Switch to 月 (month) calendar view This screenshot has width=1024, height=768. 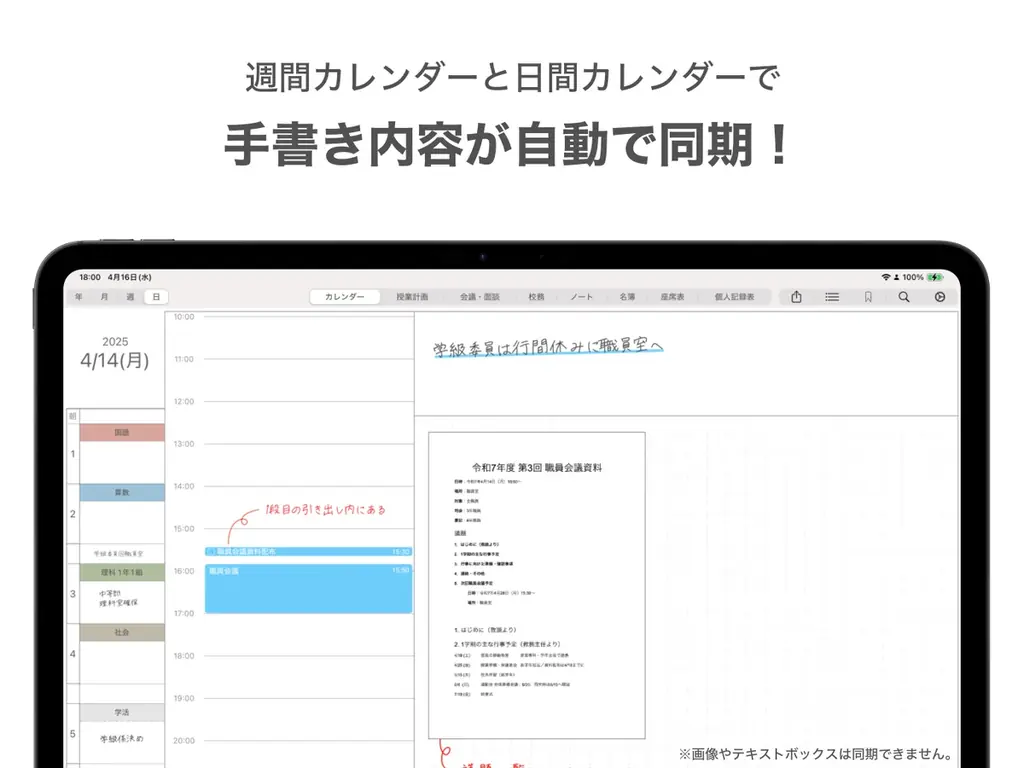(x=104, y=296)
